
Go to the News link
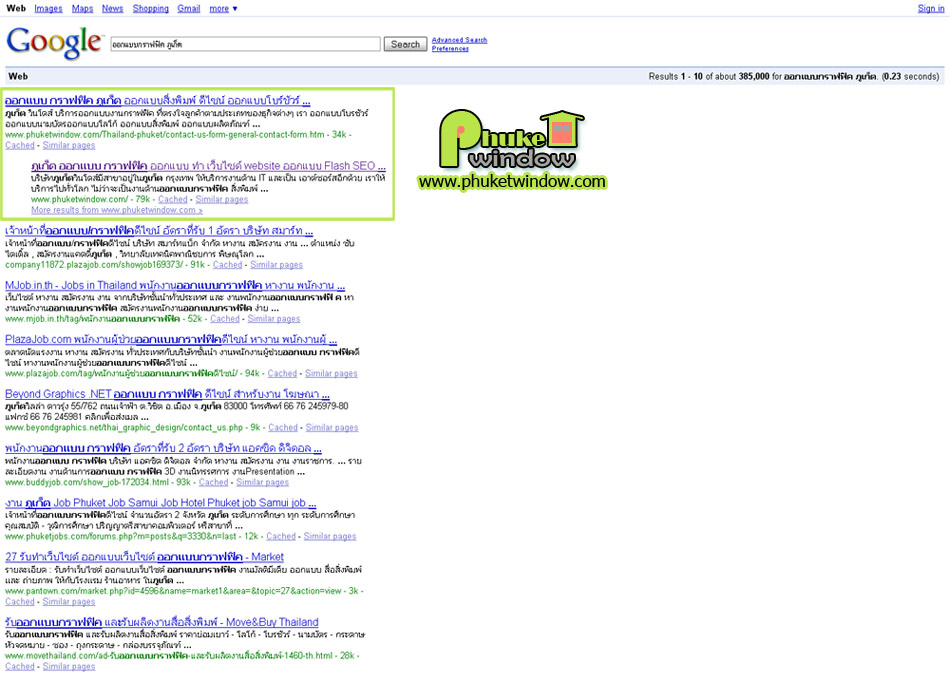click(x=112, y=8)
